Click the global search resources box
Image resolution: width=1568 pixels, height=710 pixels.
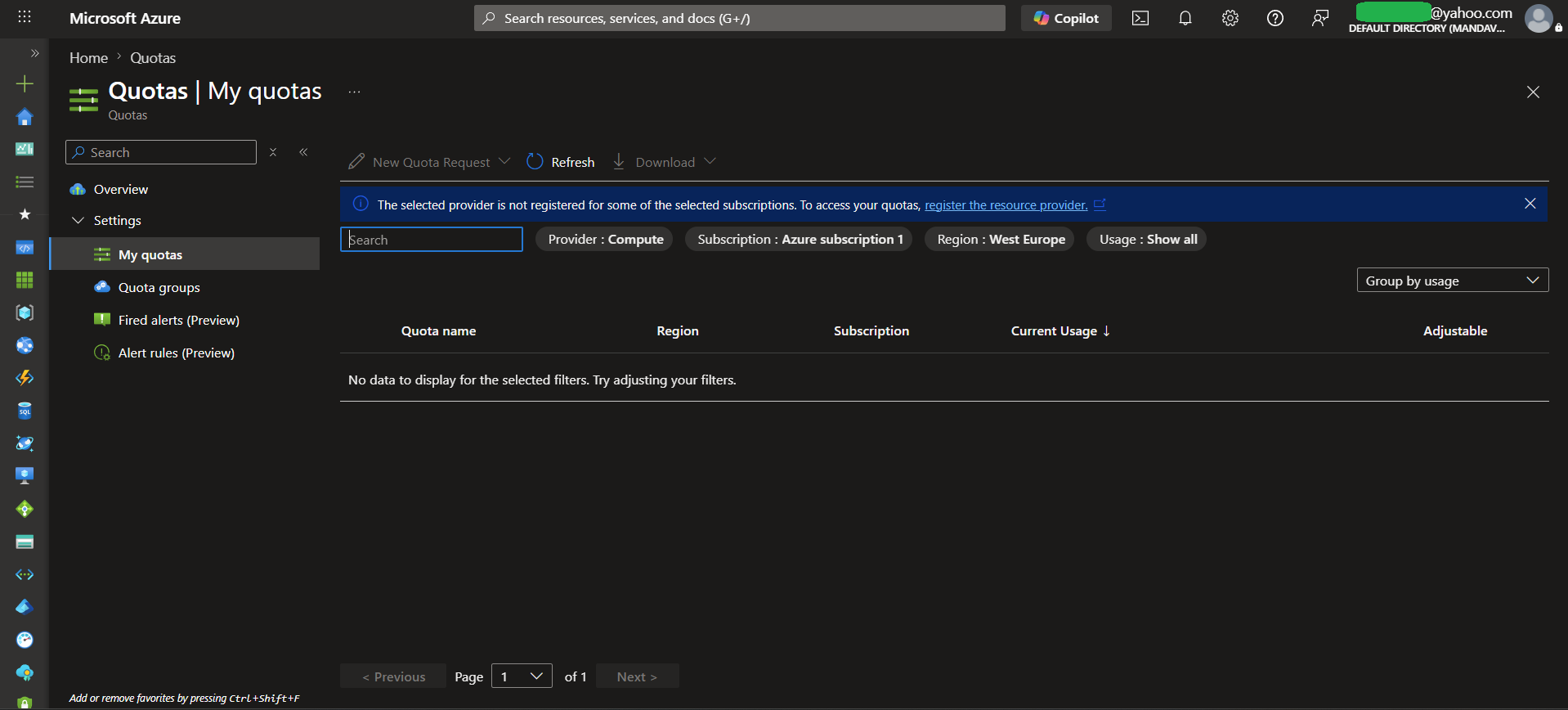point(740,18)
